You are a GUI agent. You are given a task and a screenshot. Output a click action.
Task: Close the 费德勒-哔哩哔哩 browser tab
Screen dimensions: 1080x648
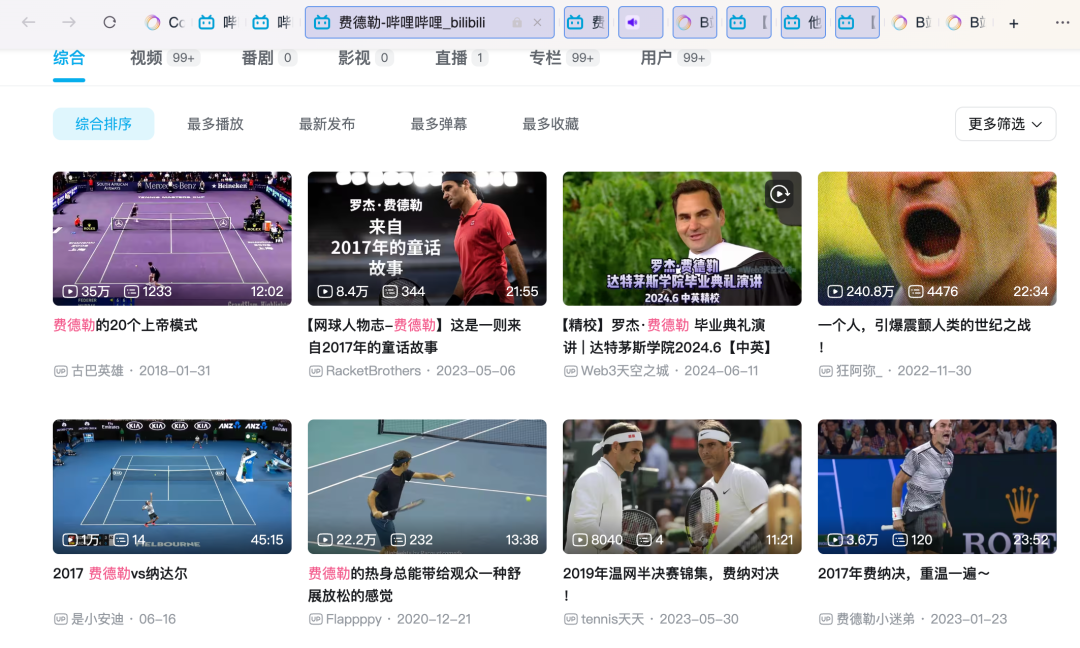pos(538,22)
